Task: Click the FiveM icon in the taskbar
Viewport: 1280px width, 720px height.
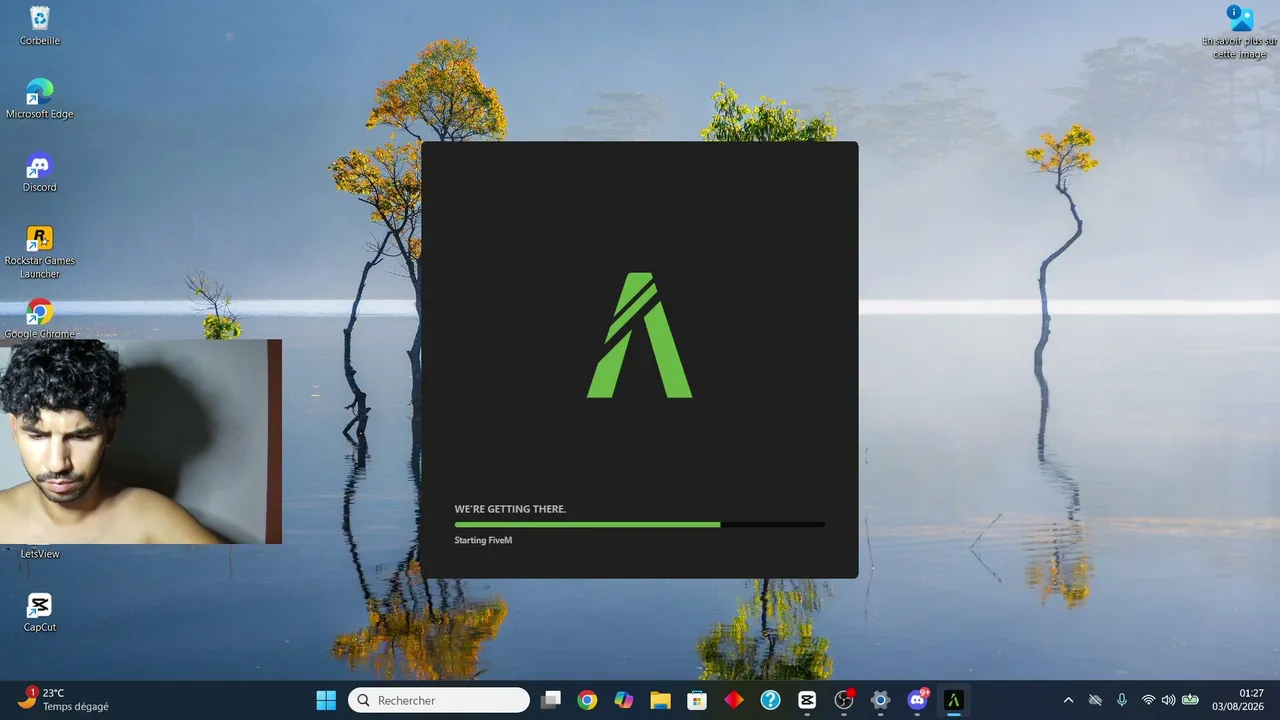Action: [x=954, y=700]
